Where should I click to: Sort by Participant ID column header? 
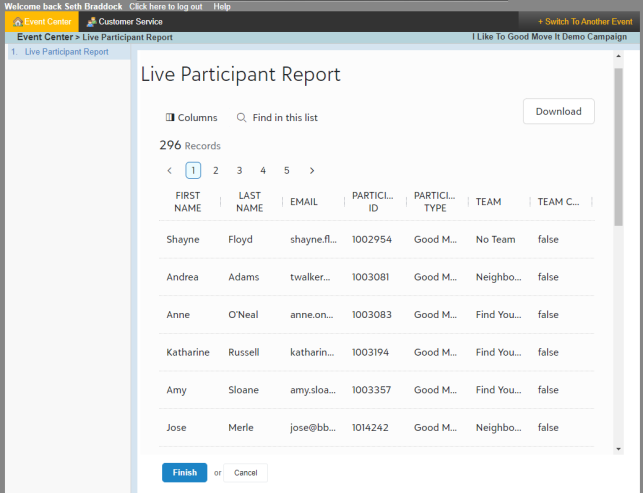pos(372,202)
